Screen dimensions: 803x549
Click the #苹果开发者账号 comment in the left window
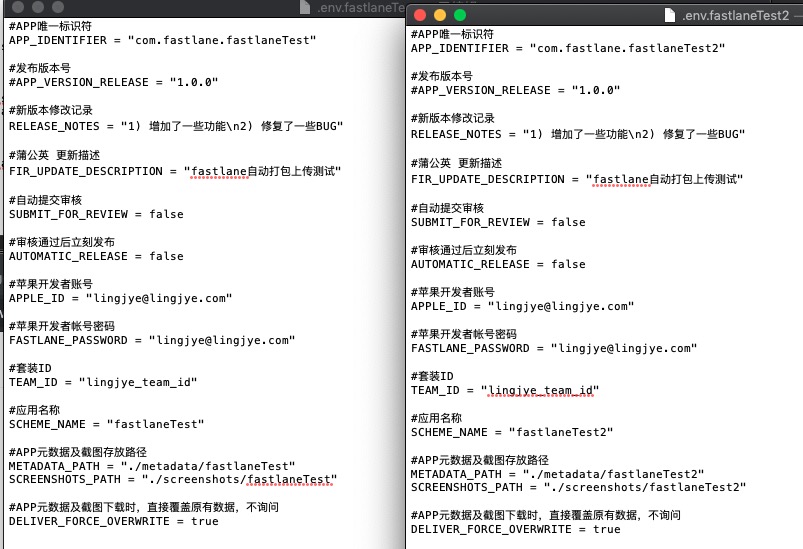tap(51, 284)
